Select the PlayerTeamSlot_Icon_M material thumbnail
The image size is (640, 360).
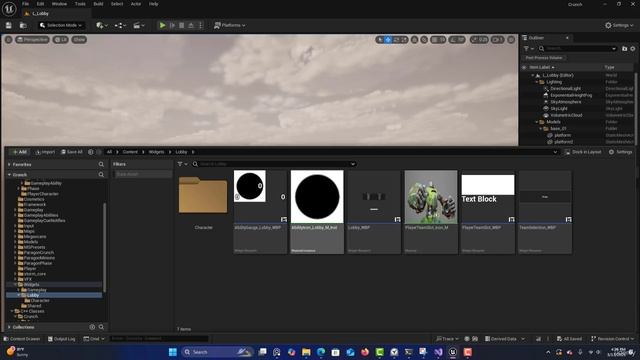tap(431, 197)
